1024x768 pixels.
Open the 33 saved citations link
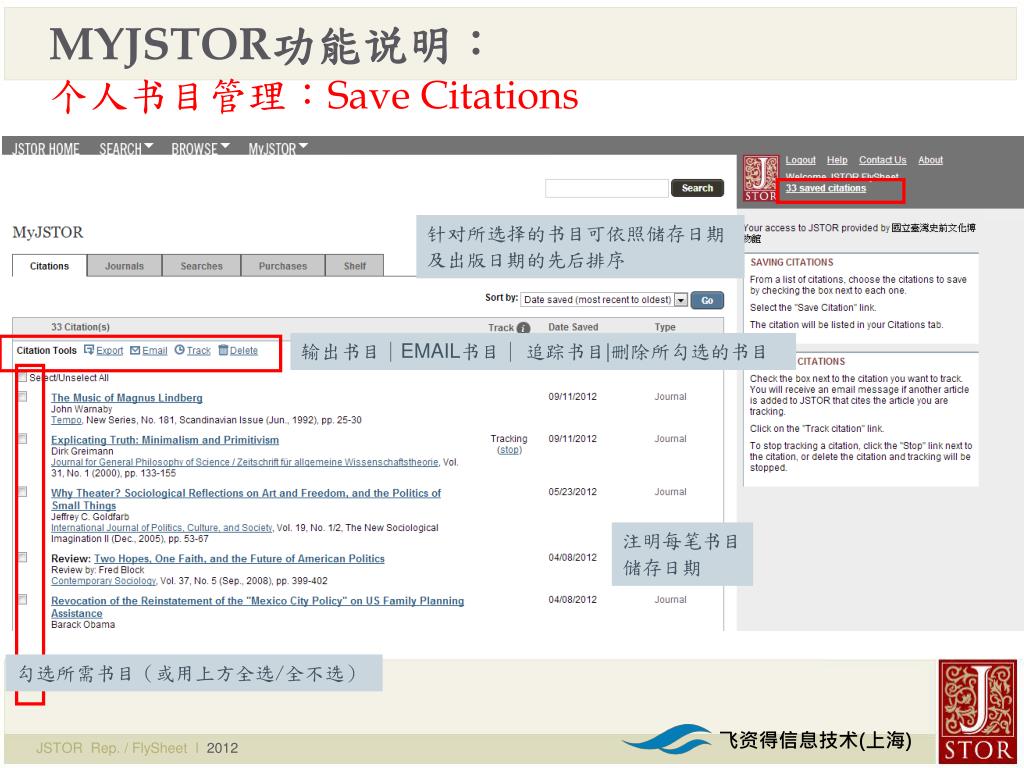(825, 188)
